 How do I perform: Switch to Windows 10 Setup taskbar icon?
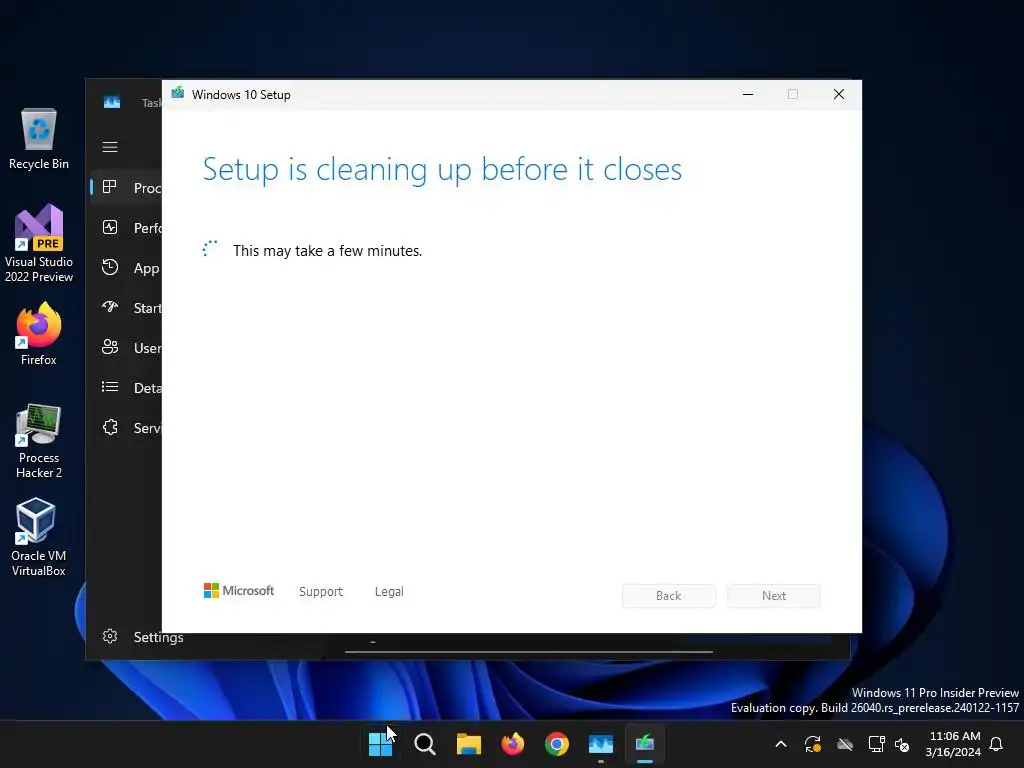coord(645,744)
